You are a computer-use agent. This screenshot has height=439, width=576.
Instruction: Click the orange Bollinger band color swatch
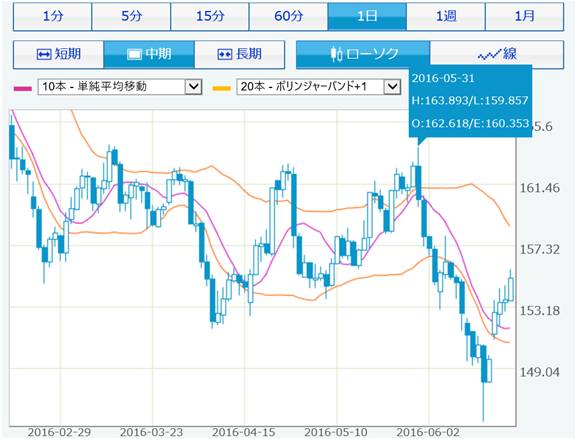[222, 88]
